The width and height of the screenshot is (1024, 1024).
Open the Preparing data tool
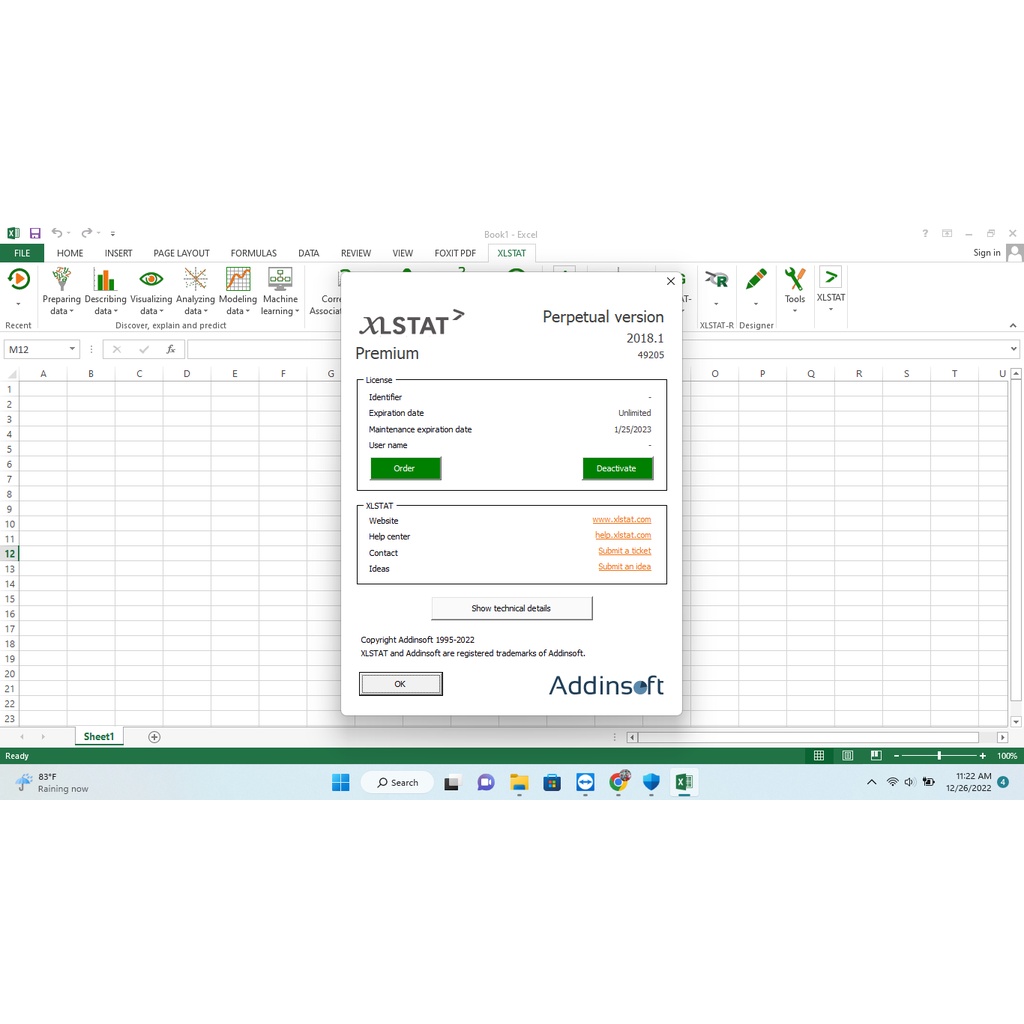61,292
